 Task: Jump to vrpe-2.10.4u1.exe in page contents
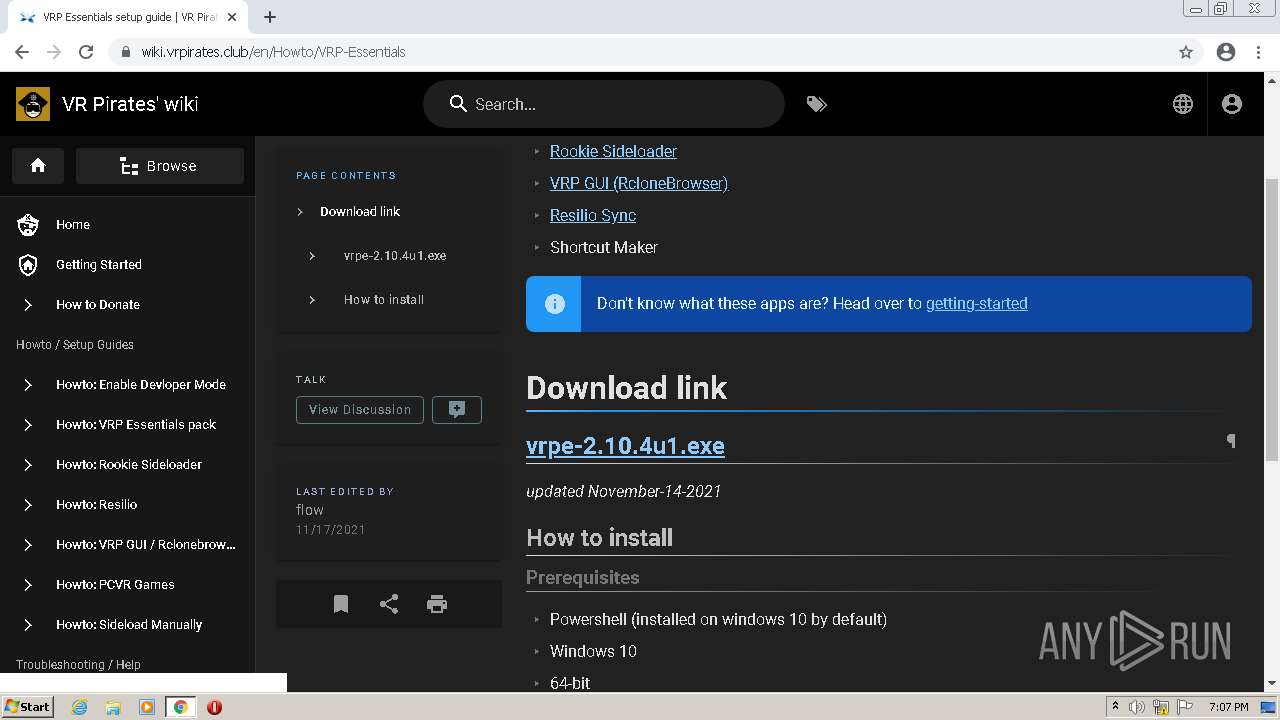[395, 256]
